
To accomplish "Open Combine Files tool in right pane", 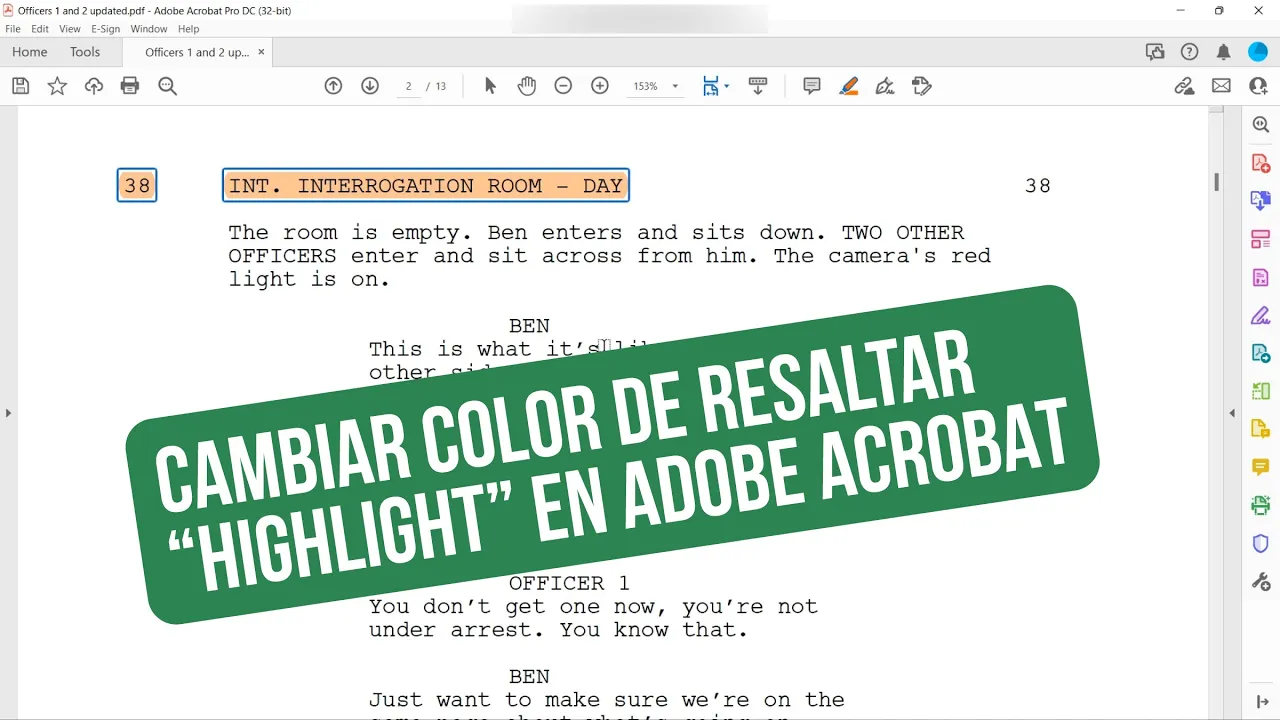I will click(1260, 201).
